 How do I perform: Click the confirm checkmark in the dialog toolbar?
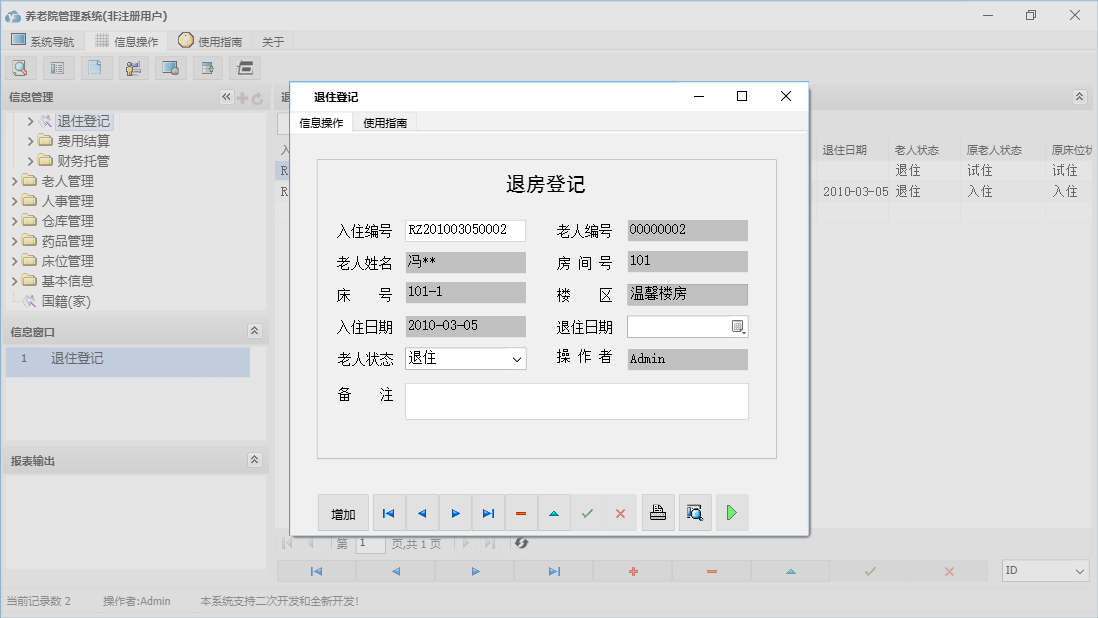point(587,512)
